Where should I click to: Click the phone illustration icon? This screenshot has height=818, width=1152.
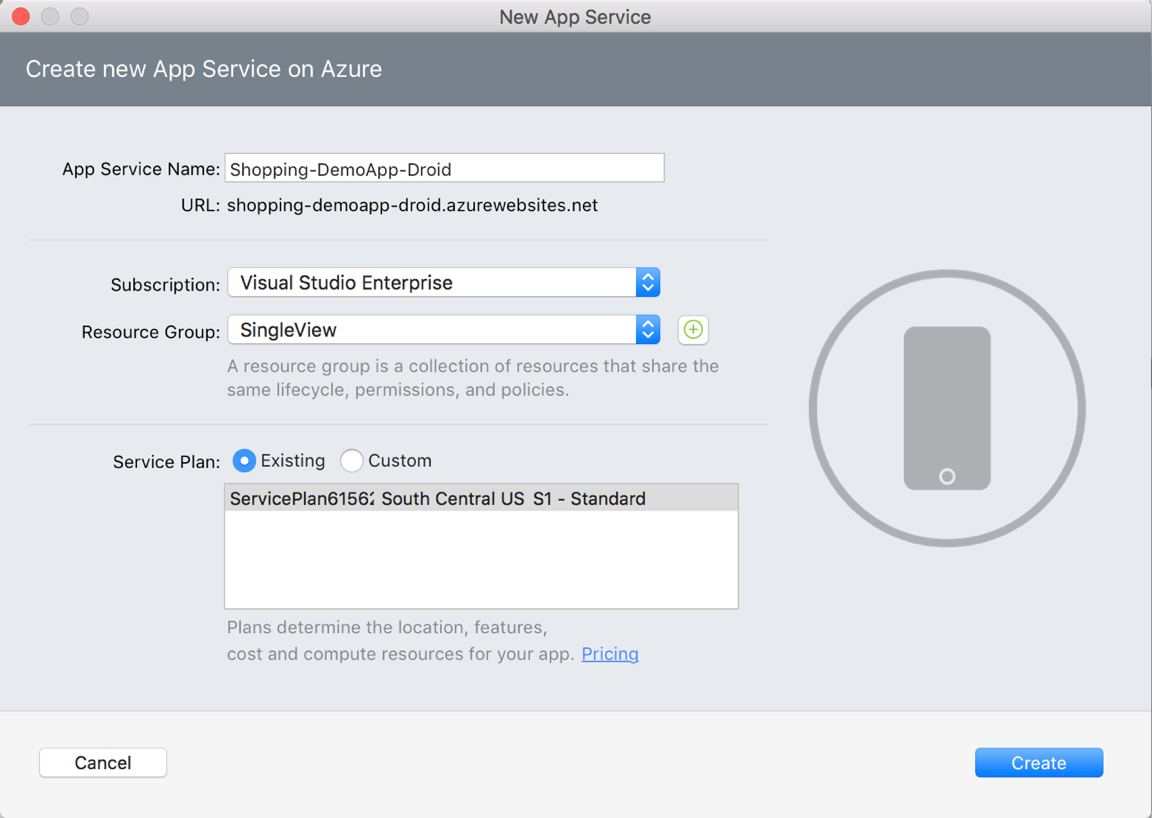click(947, 408)
